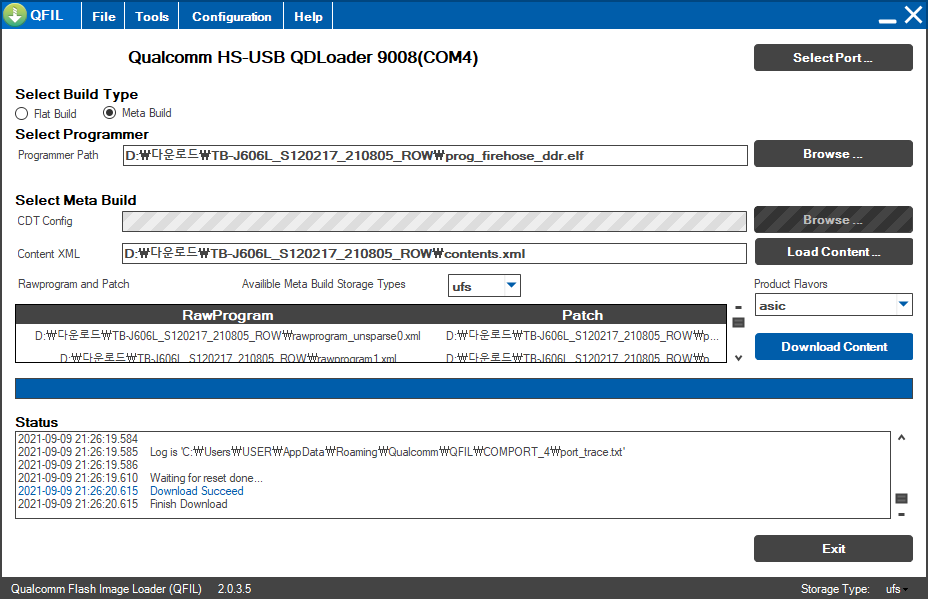Click the up chevron beside the Status log
Image resolution: width=928 pixels, height=599 pixels.
901,437
